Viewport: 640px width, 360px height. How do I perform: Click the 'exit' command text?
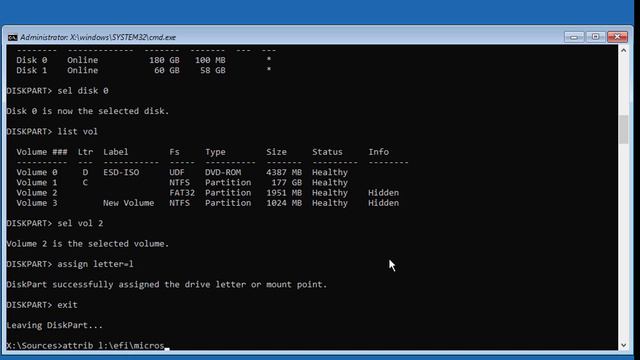click(67, 305)
